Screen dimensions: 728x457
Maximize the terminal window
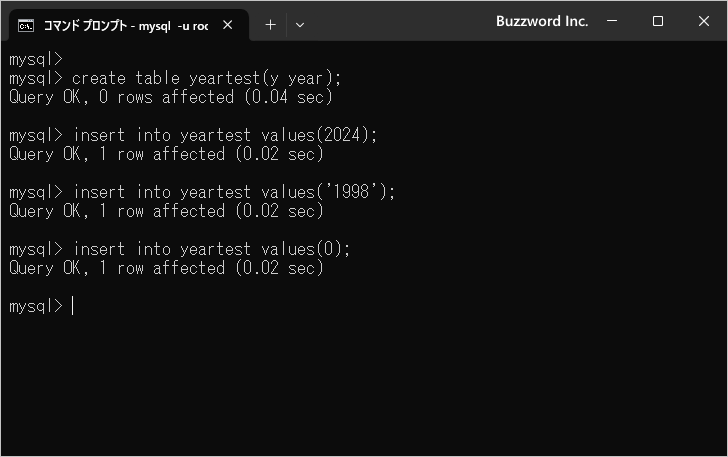pos(658,21)
